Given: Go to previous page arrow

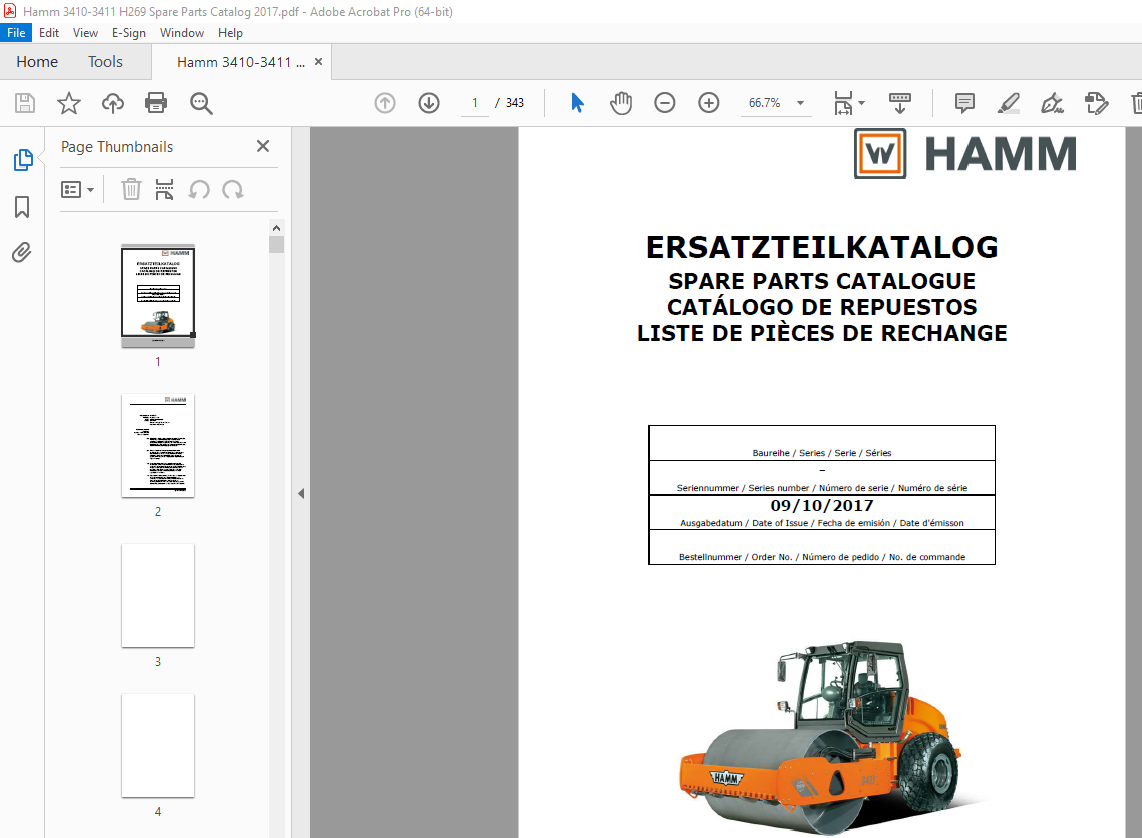Looking at the screenshot, I should point(385,103).
